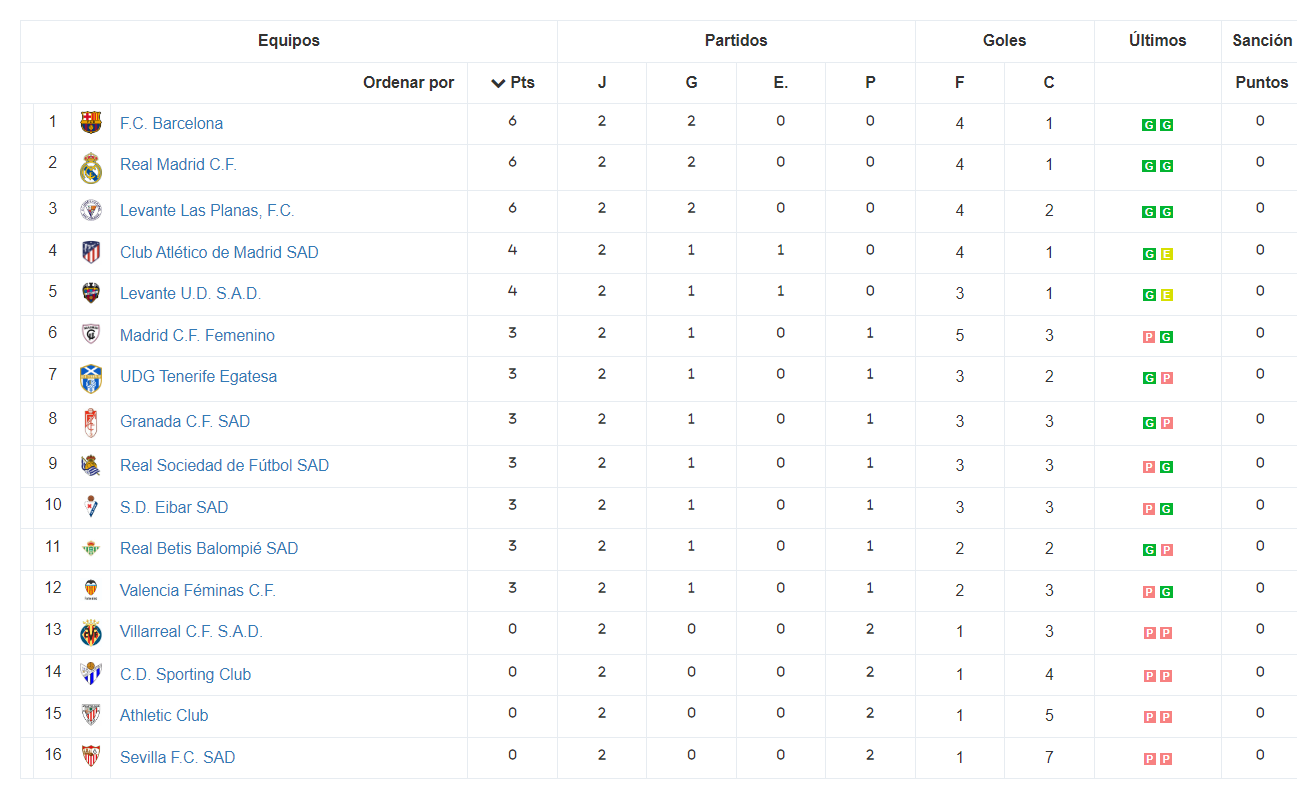
Task: Click the Valencia Féminas crest icon
Action: pyautogui.click(x=91, y=590)
